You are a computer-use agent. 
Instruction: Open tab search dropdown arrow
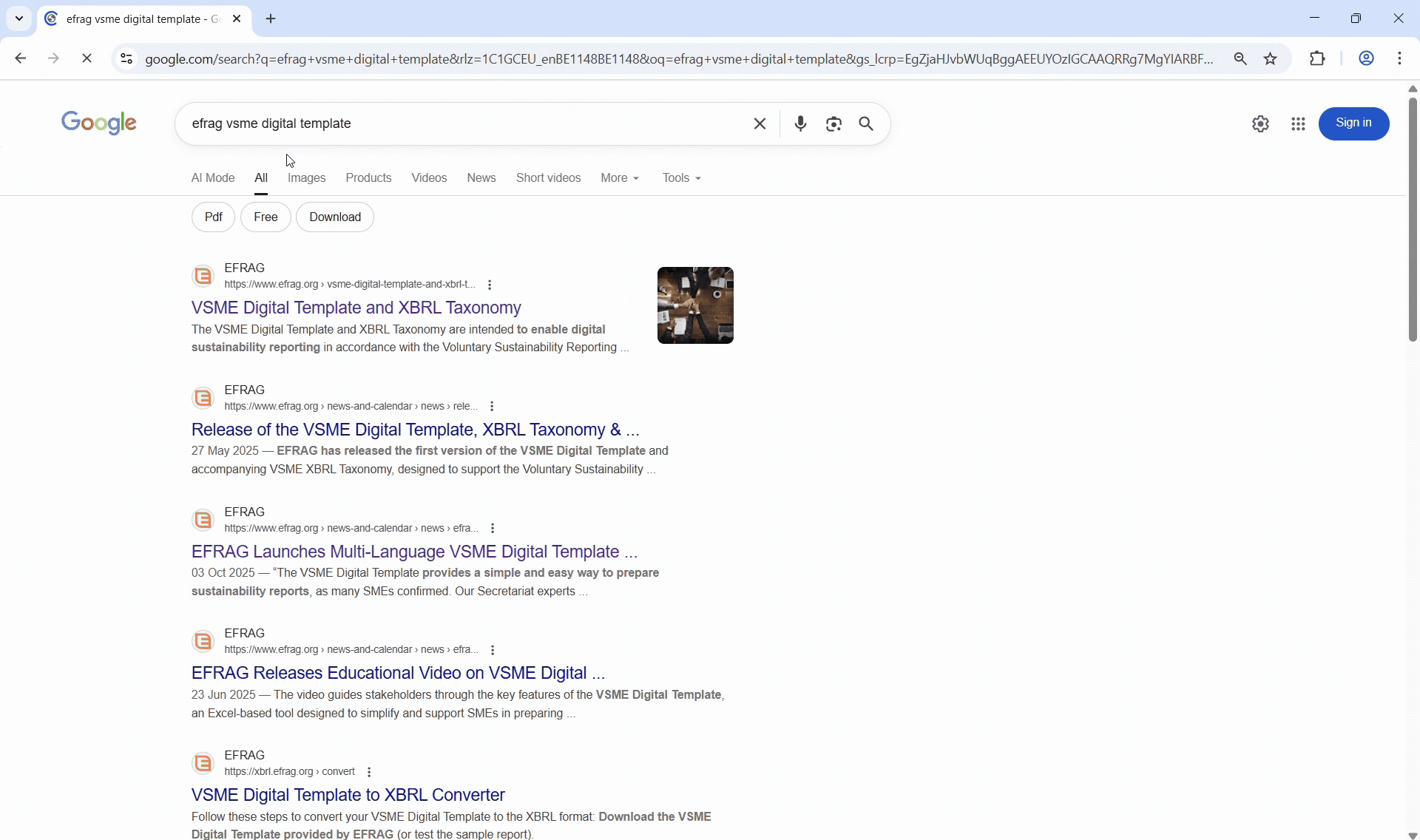pyautogui.click(x=19, y=18)
